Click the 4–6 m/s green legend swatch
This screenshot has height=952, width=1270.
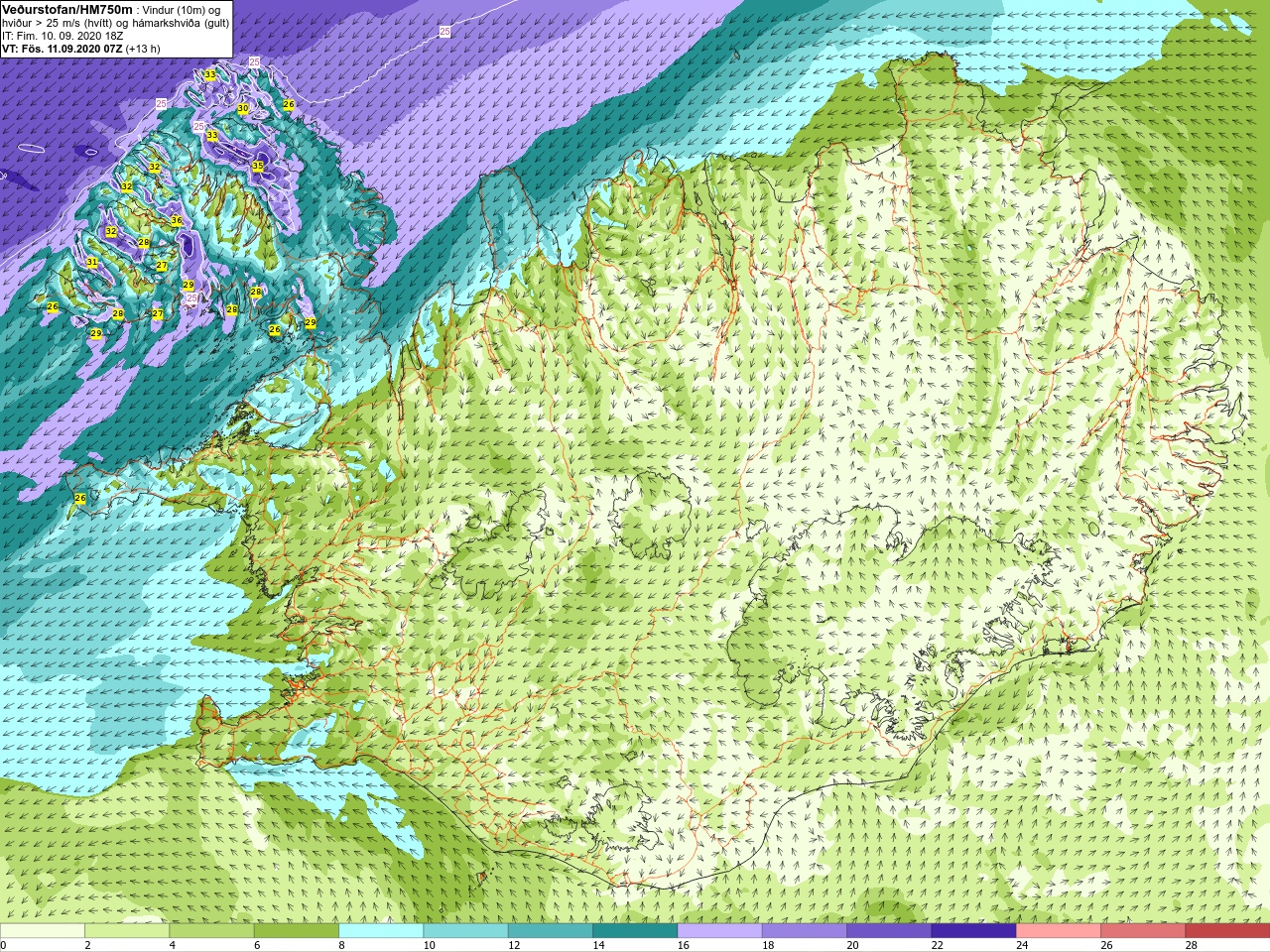[211, 931]
